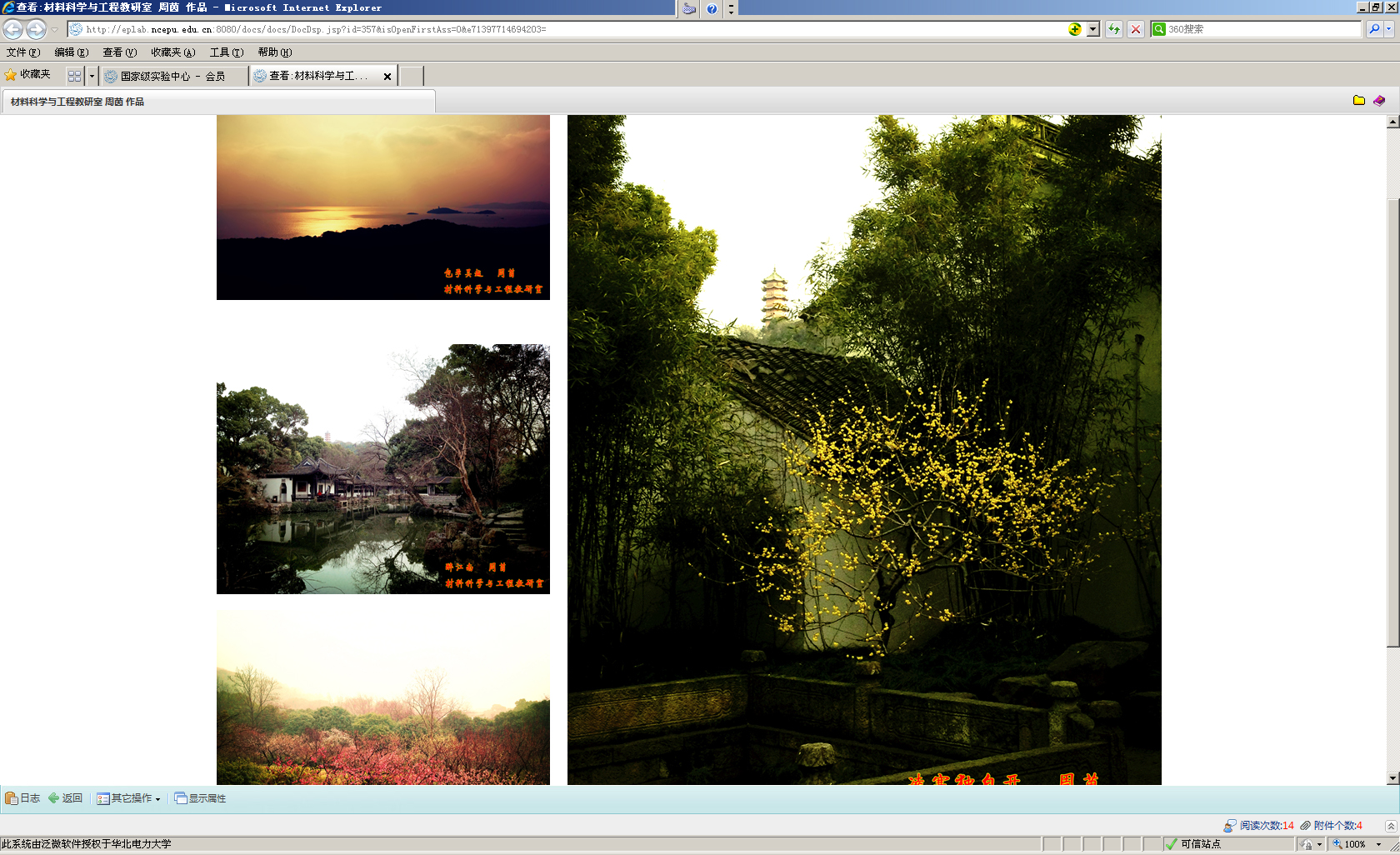Collapse the bottom panel with double chevron
The image size is (1400, 855).
tap(1391, 826)
